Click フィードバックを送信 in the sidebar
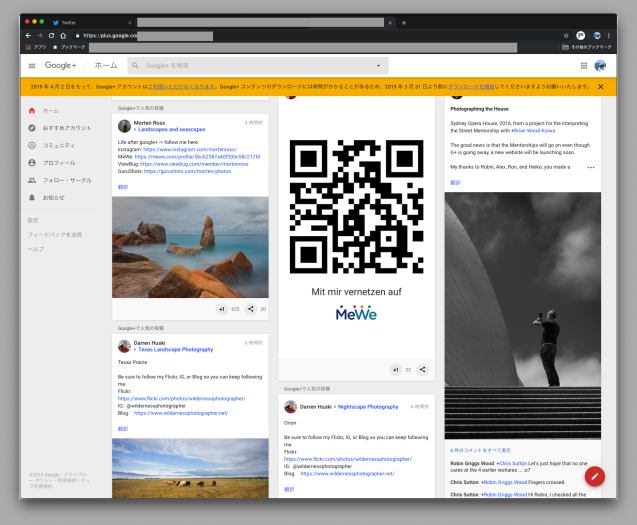 55,234
